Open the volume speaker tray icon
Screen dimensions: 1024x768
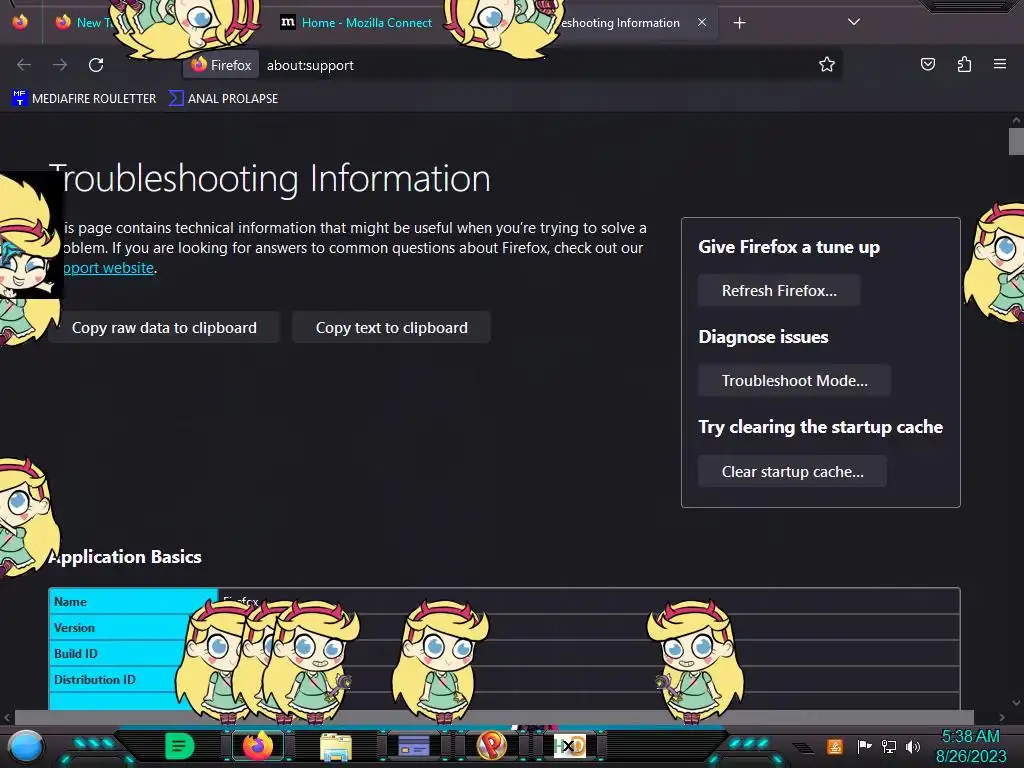pos(913,746)
